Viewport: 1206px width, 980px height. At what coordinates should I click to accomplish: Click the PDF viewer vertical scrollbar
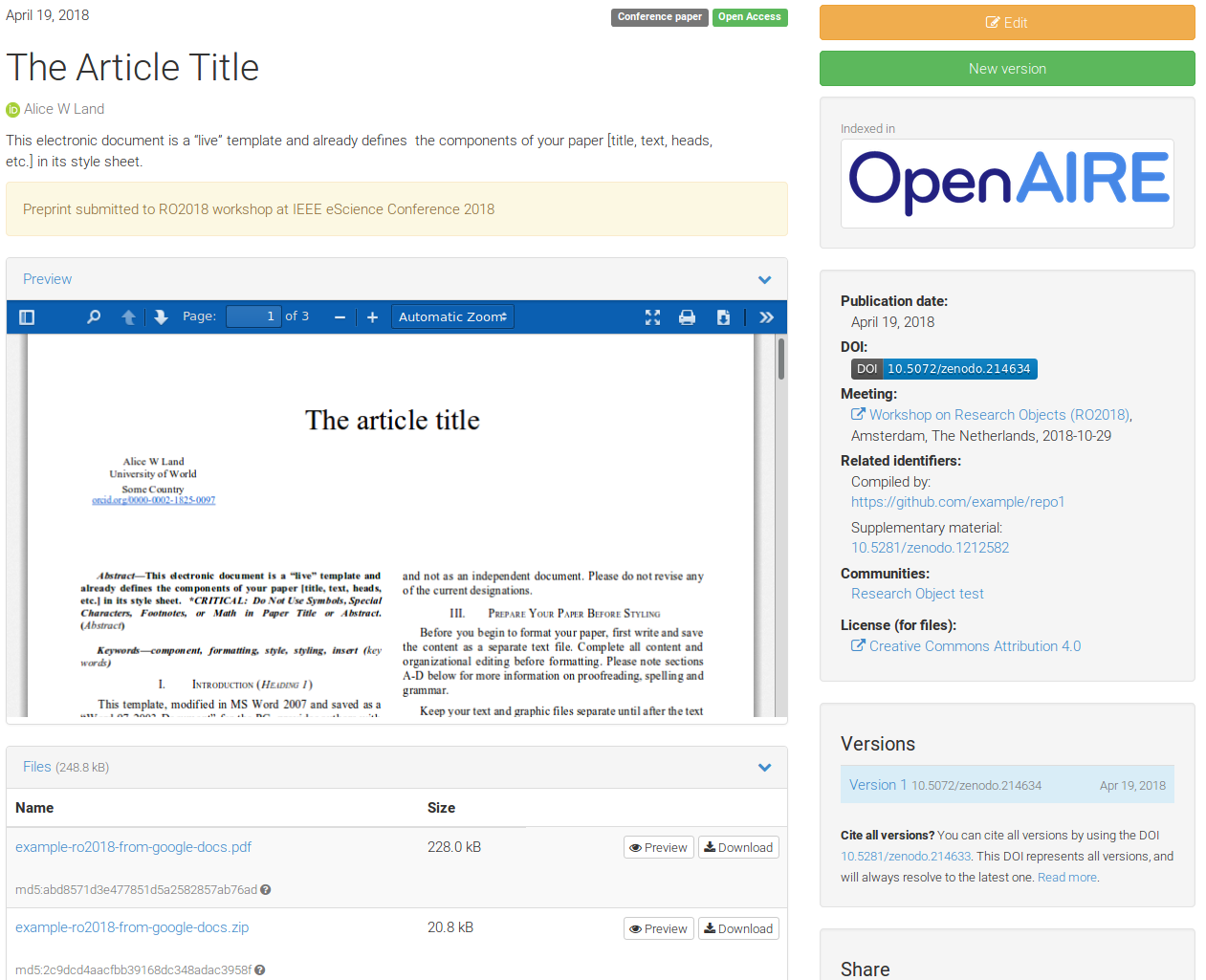tap(781, 359)
